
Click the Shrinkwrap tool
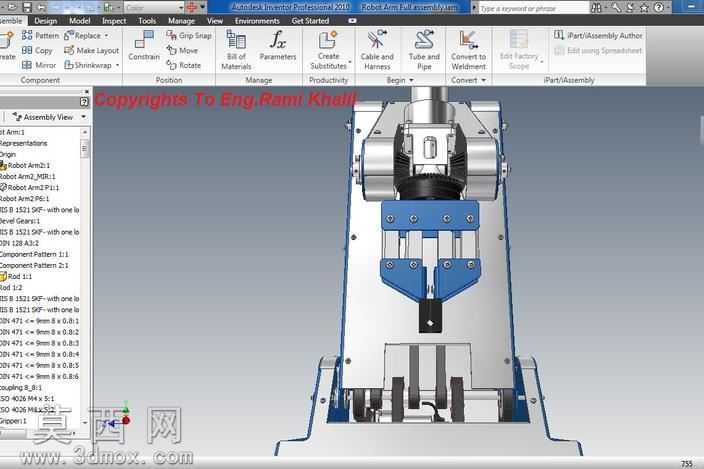[x=88, y=65]
